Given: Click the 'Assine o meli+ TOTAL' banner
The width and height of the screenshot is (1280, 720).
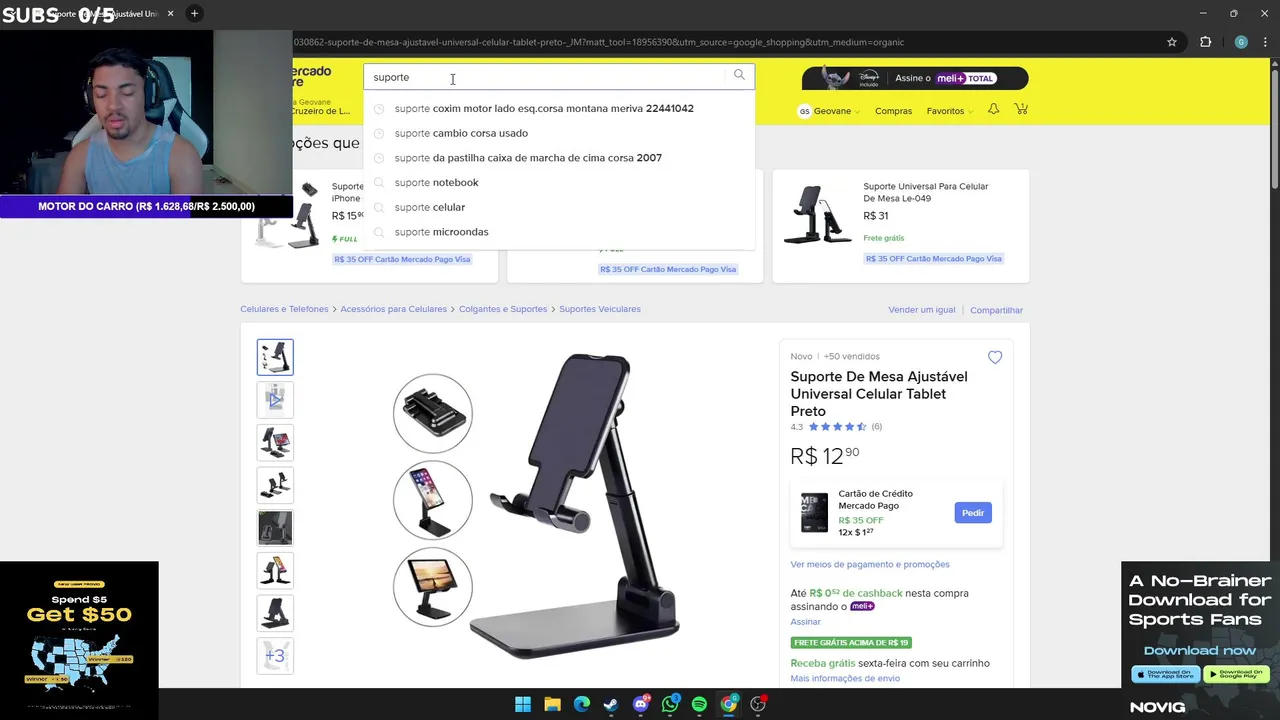Looking at the screenshot, I should [x=915, y=78].
